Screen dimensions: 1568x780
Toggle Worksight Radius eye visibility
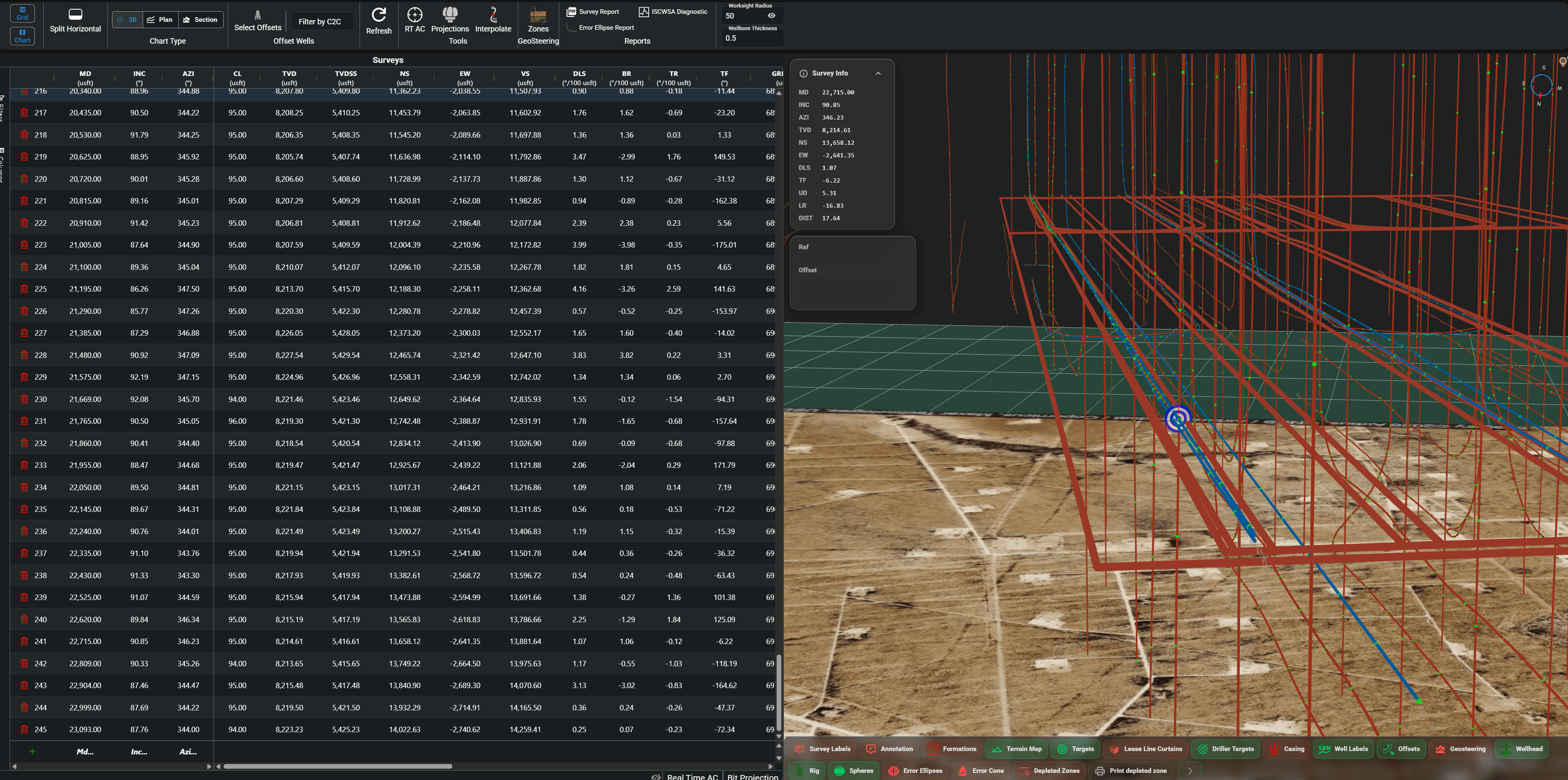(771, 16)
